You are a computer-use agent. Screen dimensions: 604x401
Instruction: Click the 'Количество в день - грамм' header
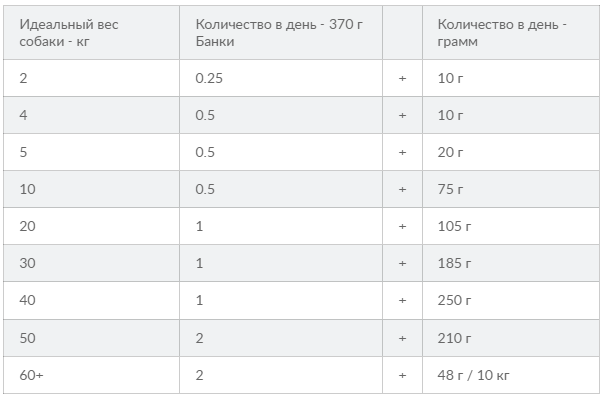(511, 33)
